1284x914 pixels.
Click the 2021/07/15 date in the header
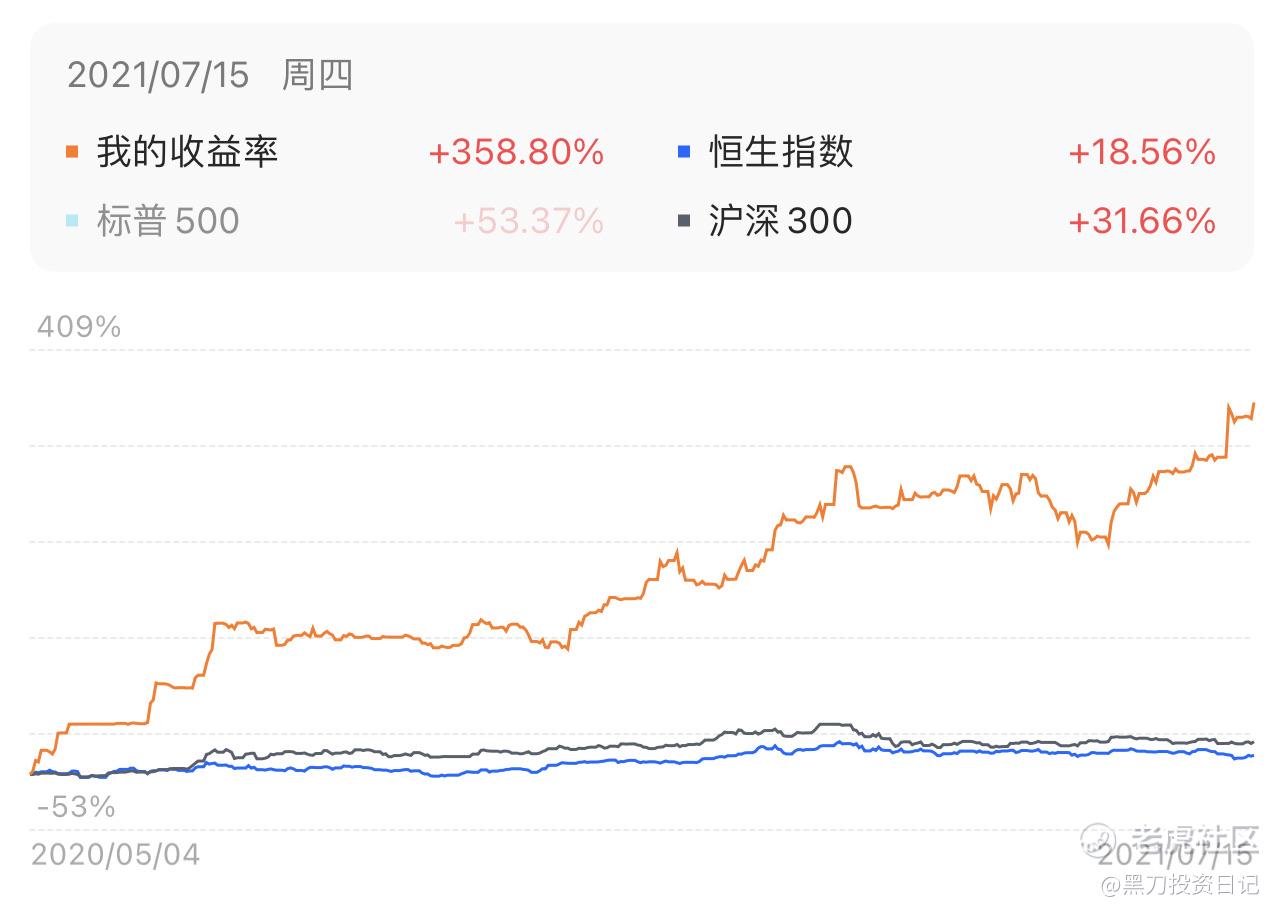pyautogui.click(x=158, y=75)
